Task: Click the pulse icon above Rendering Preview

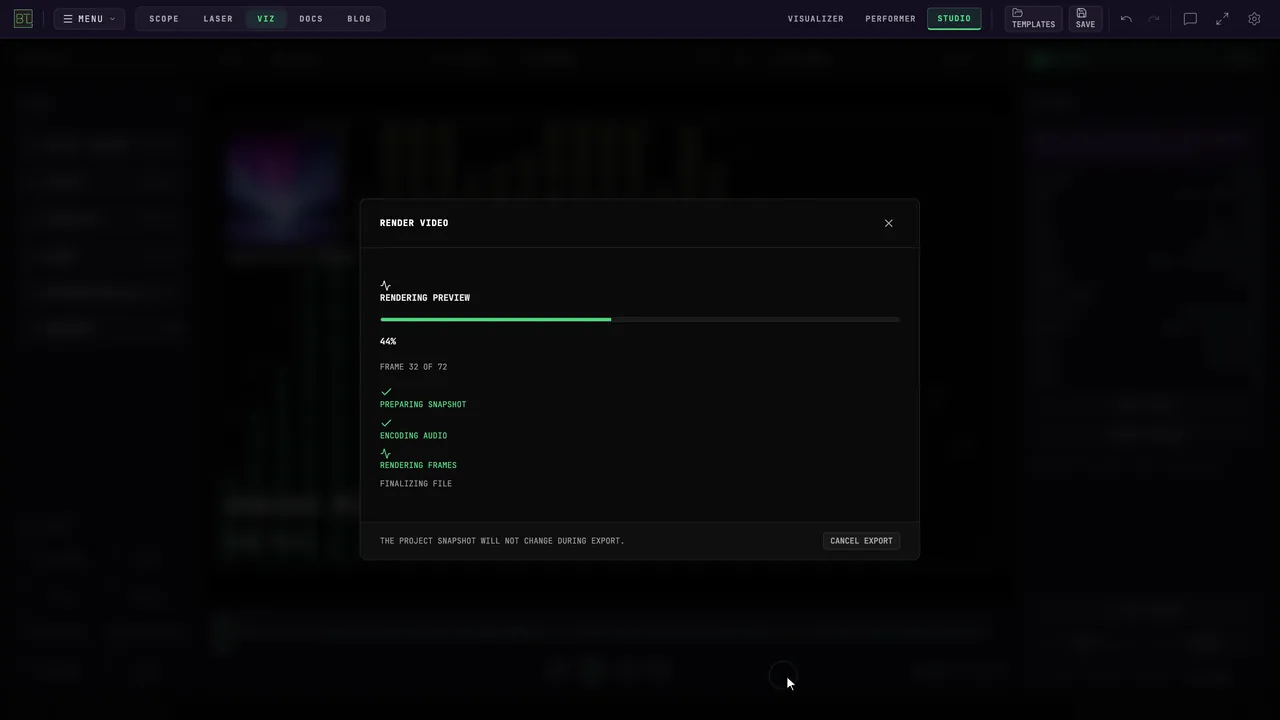Action: click(x=386, y=286)
